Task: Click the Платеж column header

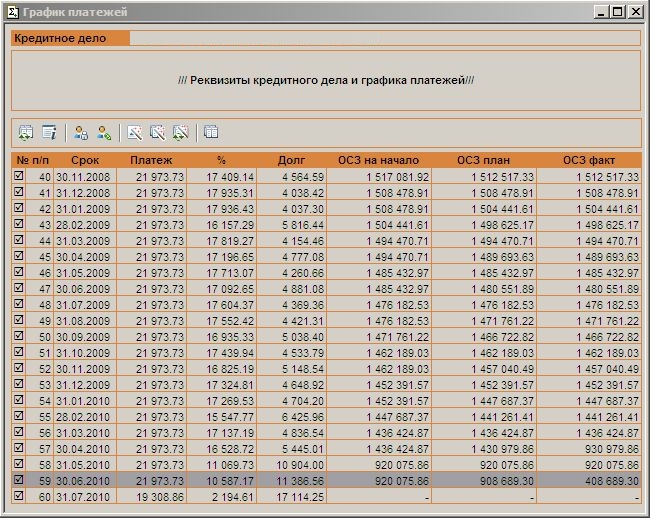Action: (x=151, y=160)
